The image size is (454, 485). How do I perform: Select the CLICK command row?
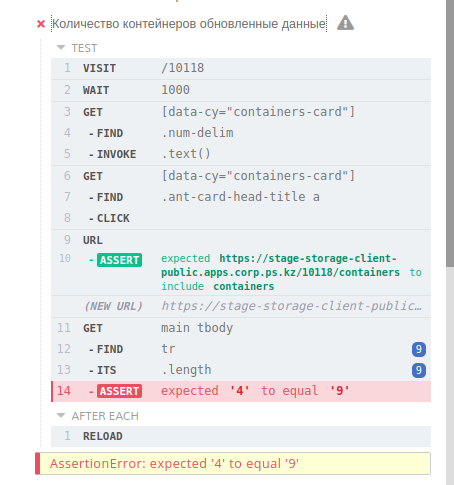point(241,218)
